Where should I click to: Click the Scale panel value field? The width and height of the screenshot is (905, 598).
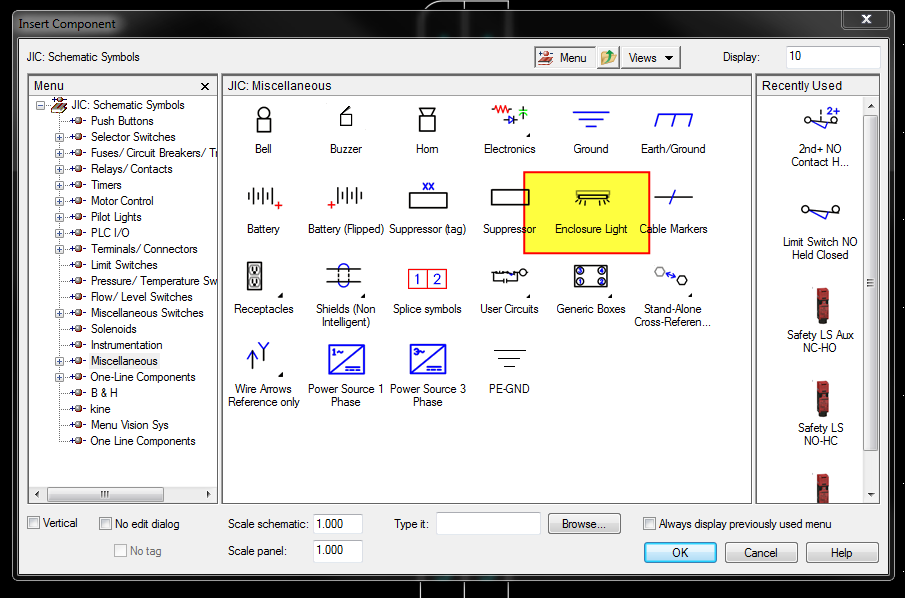pyautogui.click(x=338, y=551)
